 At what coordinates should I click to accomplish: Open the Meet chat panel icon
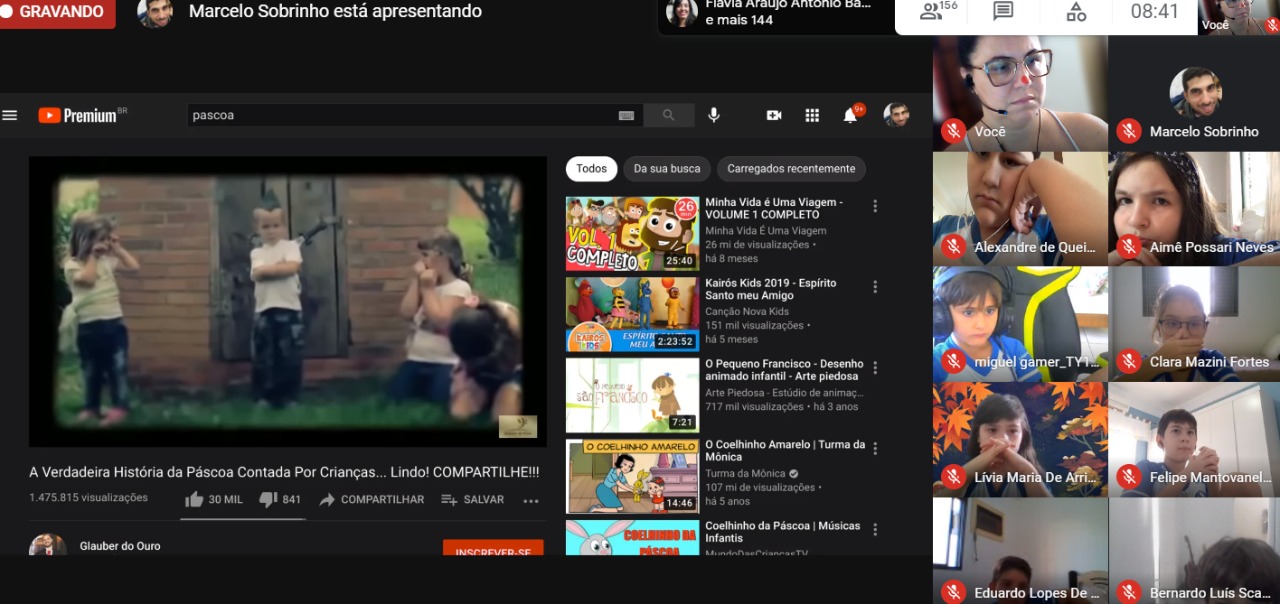[1003, 11]
